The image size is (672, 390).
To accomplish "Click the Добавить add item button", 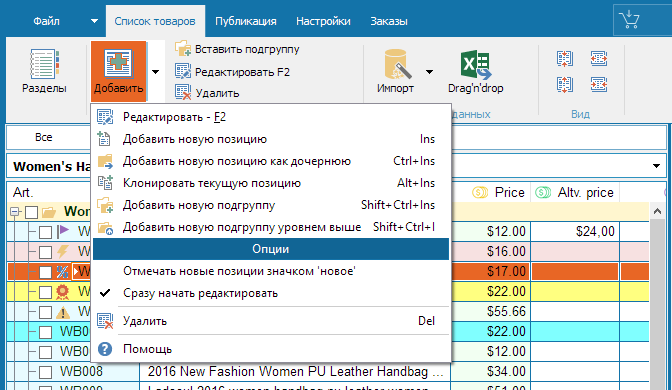I will 118,71.
